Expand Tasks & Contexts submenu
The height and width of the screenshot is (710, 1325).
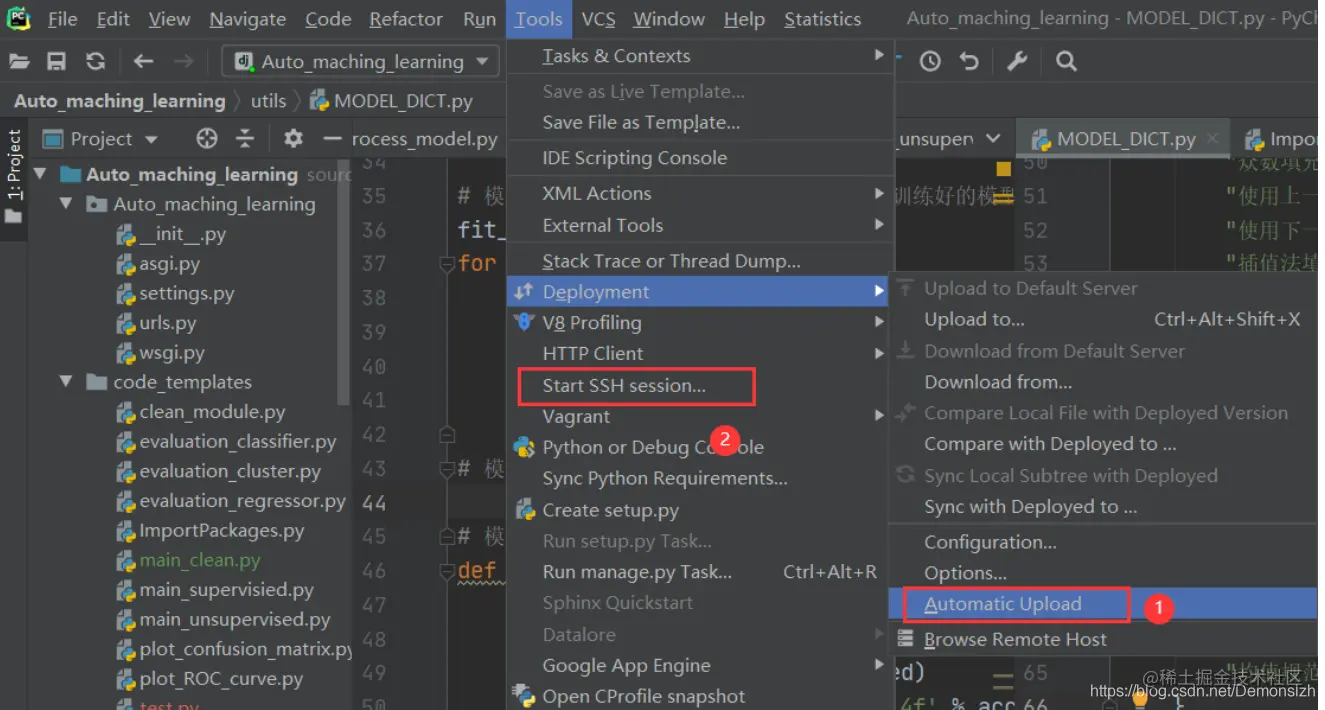700,56
